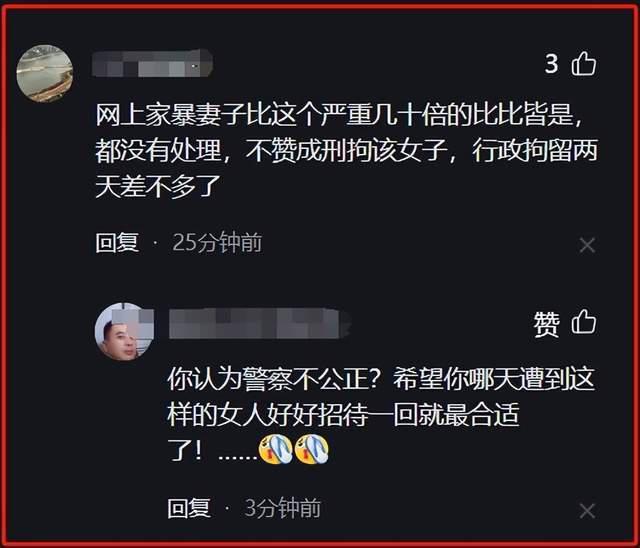Select the text line 天差不多了
The width and height of the screenshot is (640, 548).
pyautogui.click(x=158, y=186)
